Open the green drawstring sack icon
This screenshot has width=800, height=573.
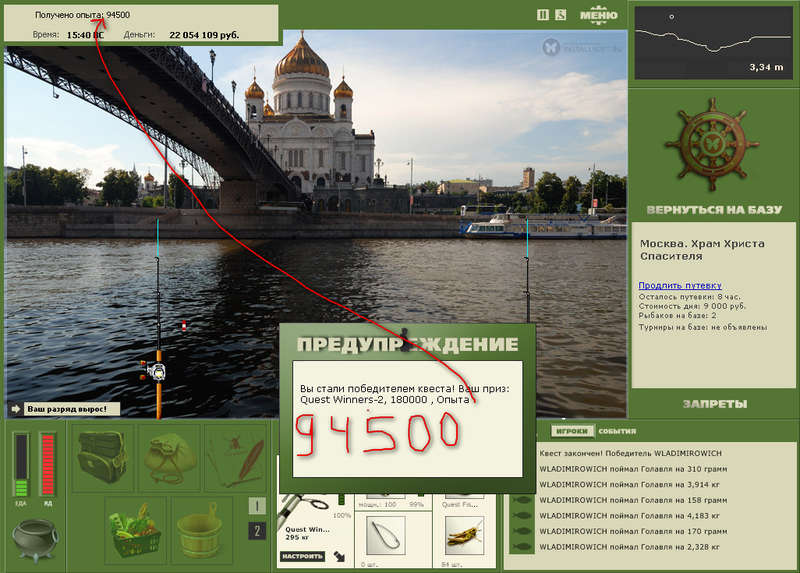[x=169, y=457]
